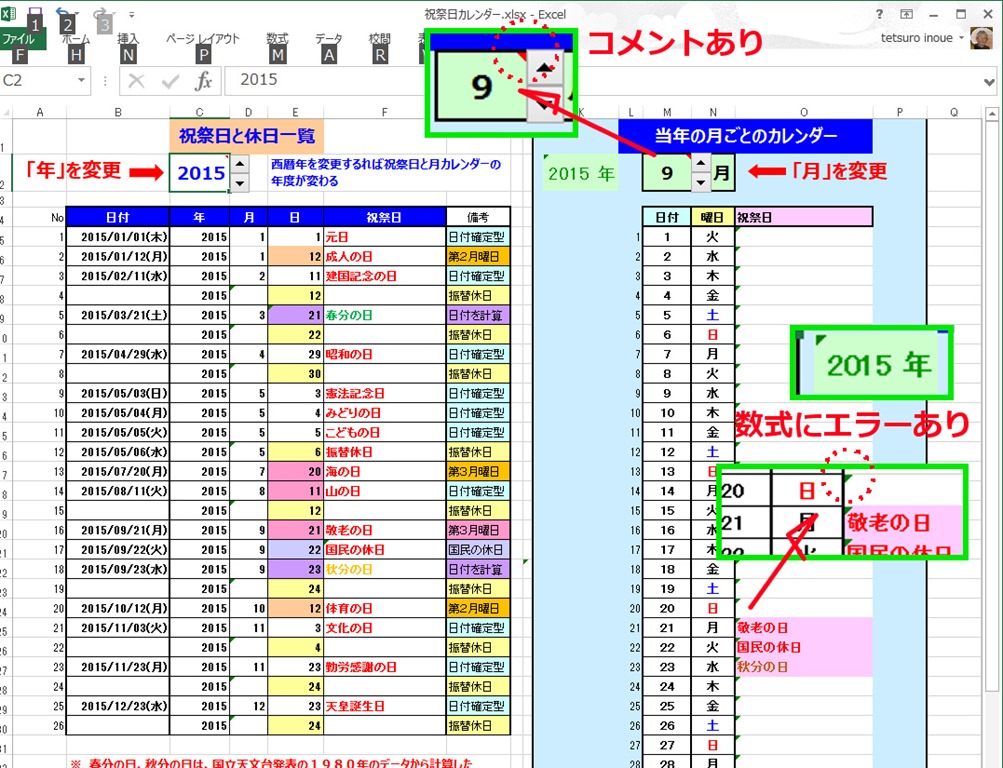
Task: Click the Enter checkmark icon in formula bar
Action: click(169, 80)
